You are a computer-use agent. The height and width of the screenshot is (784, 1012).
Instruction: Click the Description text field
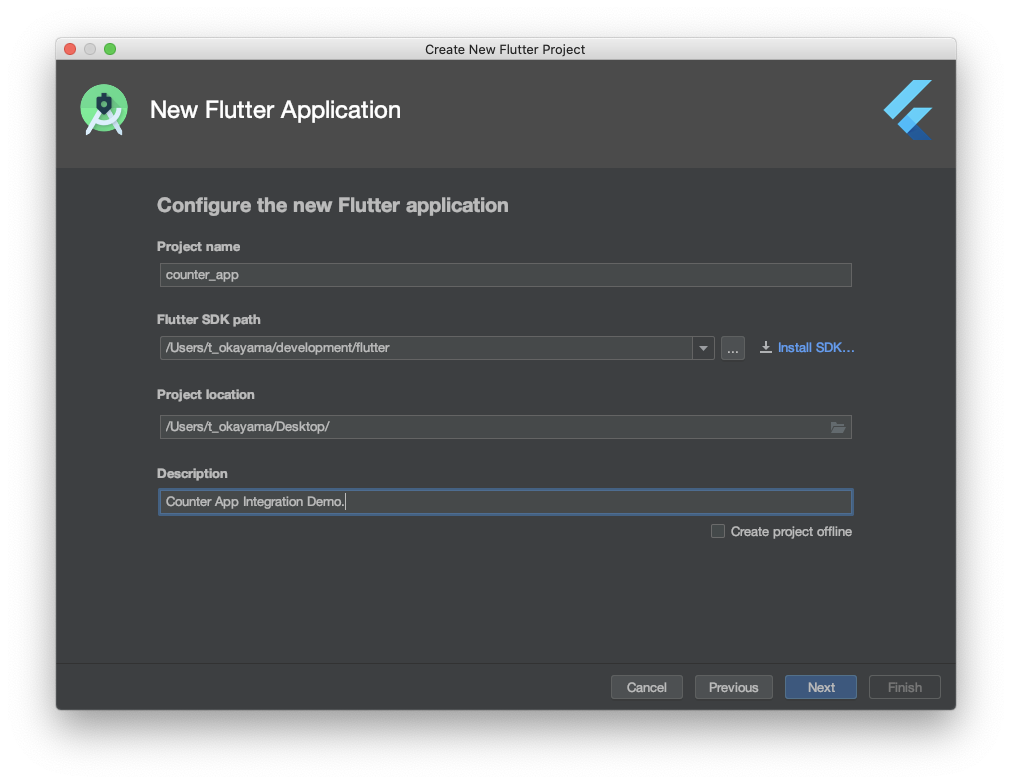pos(505,502)
